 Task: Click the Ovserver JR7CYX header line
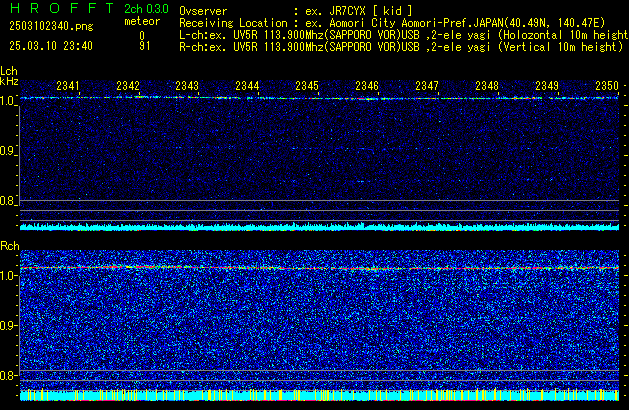pyautogui.click(x=296, y=11)
